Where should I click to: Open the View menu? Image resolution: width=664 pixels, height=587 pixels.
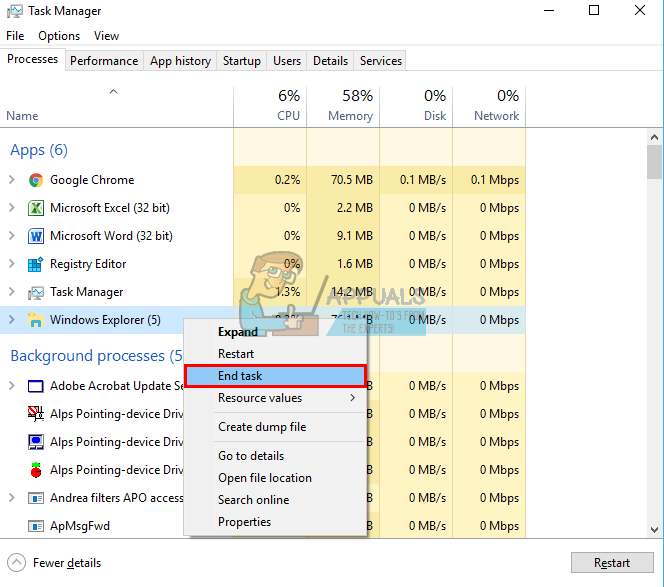pos(106,36)
